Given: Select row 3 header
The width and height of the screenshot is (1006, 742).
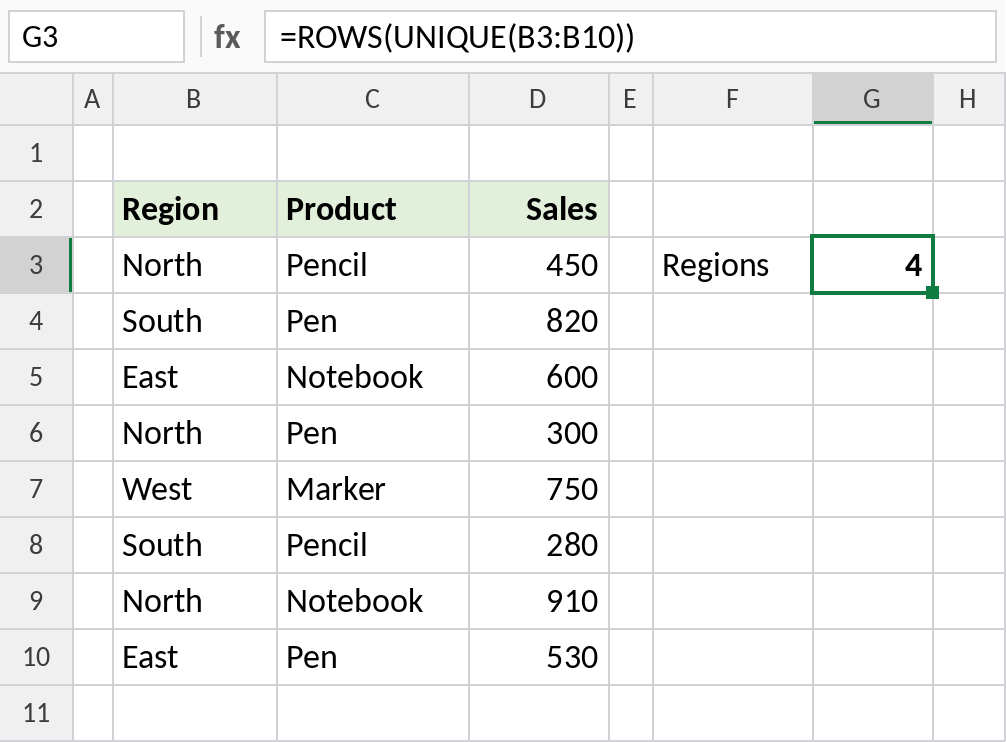Looking at the screenshot, I should tap(36, 265).
